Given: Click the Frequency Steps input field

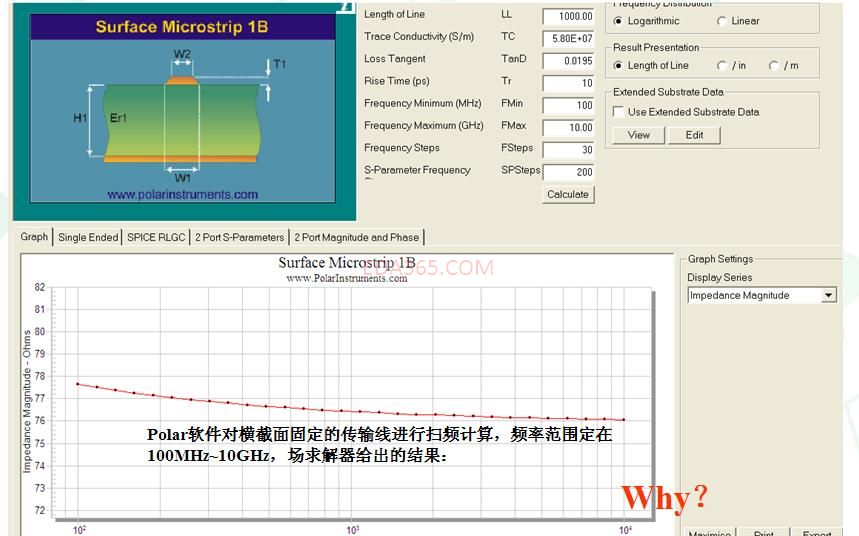Looking at the screenshot, I should [x=568, y=150].
